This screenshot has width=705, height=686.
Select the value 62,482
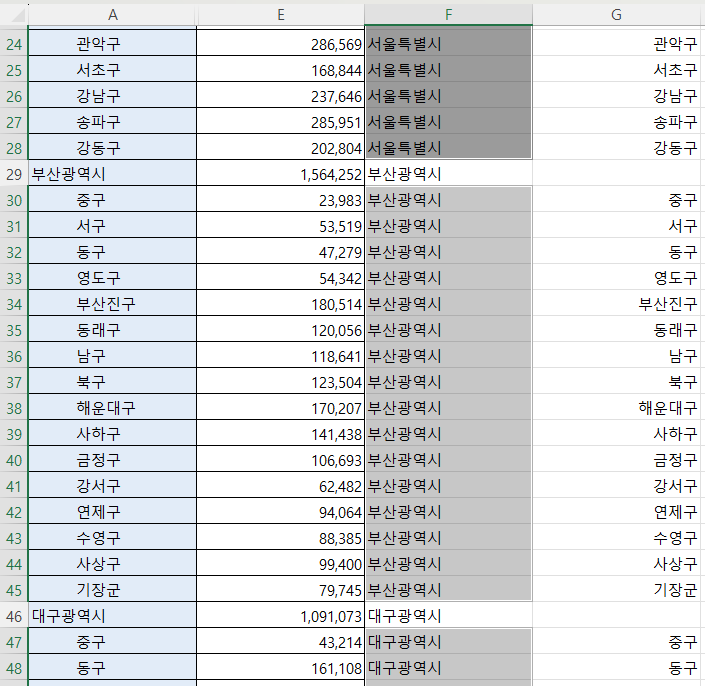tap(340, 486)
